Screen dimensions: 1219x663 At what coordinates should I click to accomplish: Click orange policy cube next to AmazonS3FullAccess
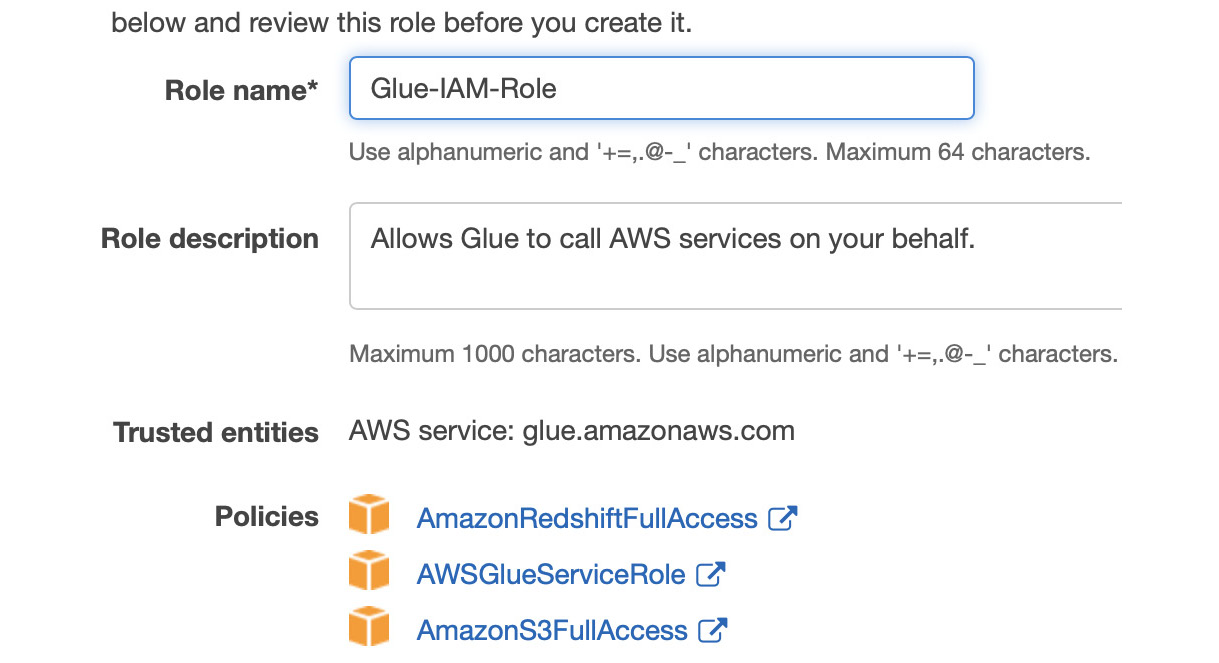(368, 627)
